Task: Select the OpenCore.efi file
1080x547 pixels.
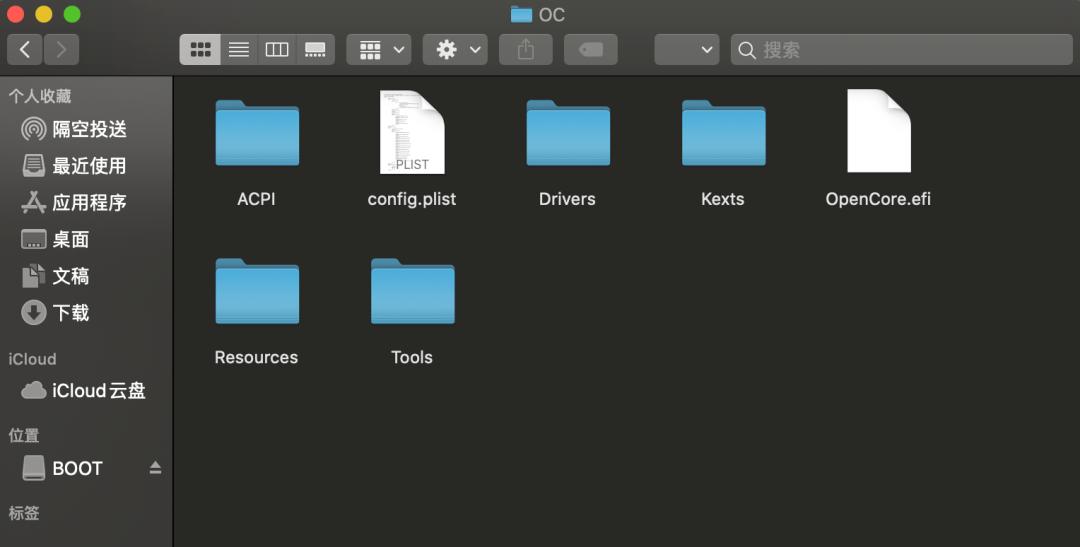Action: coord(878,133)
